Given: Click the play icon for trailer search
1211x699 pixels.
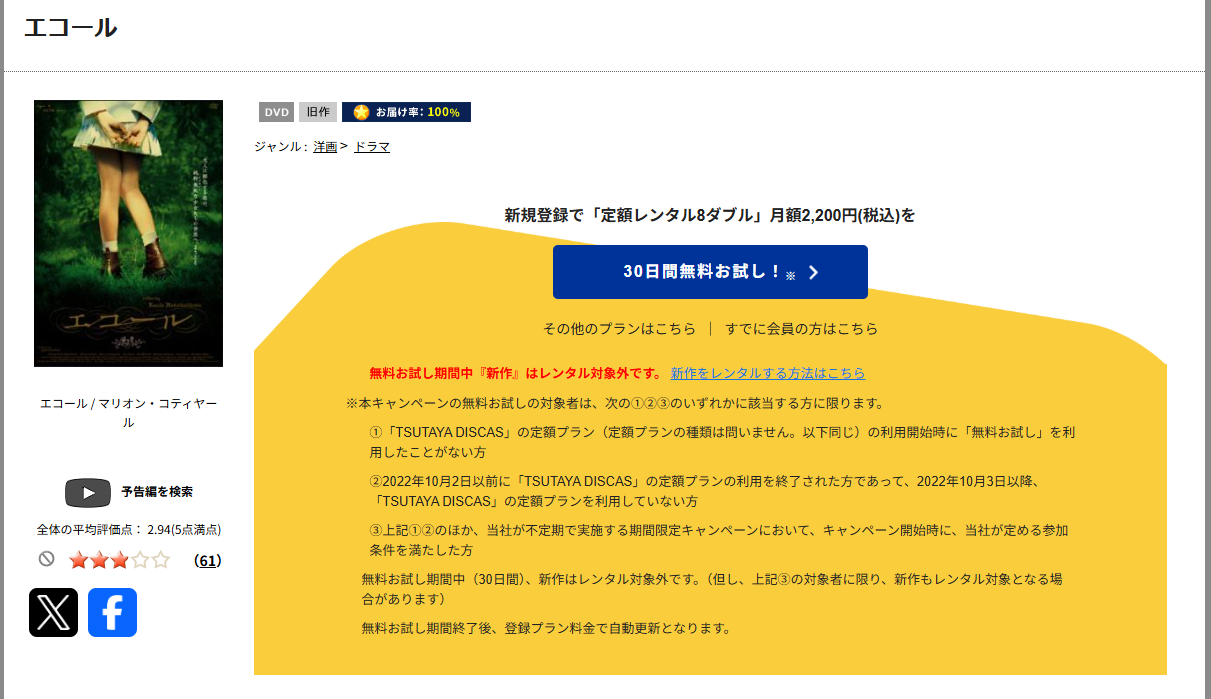Looking at the screenshot, I should click(x=88, y=493).
